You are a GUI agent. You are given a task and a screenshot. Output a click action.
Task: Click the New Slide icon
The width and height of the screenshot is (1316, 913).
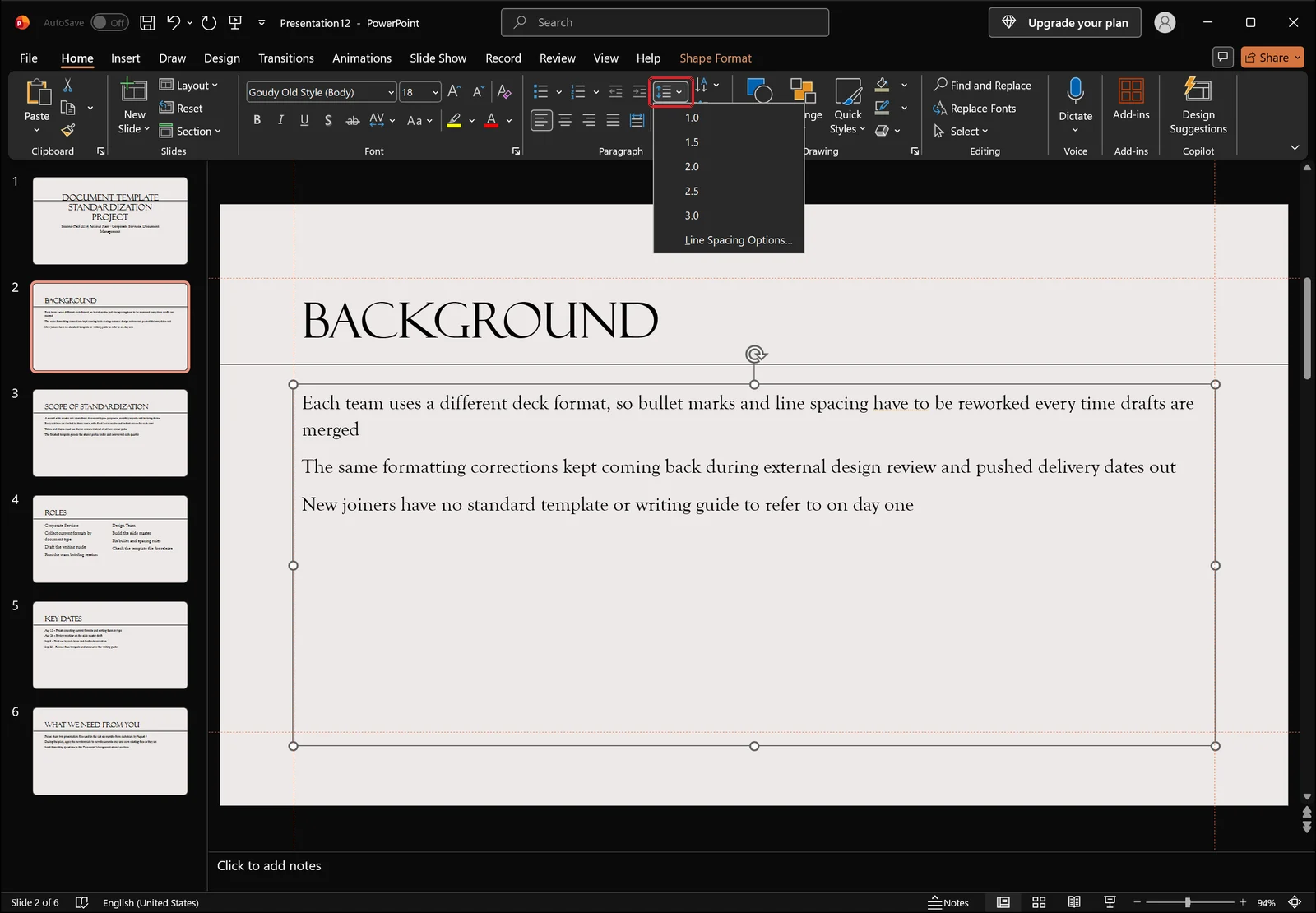(134, 90)
